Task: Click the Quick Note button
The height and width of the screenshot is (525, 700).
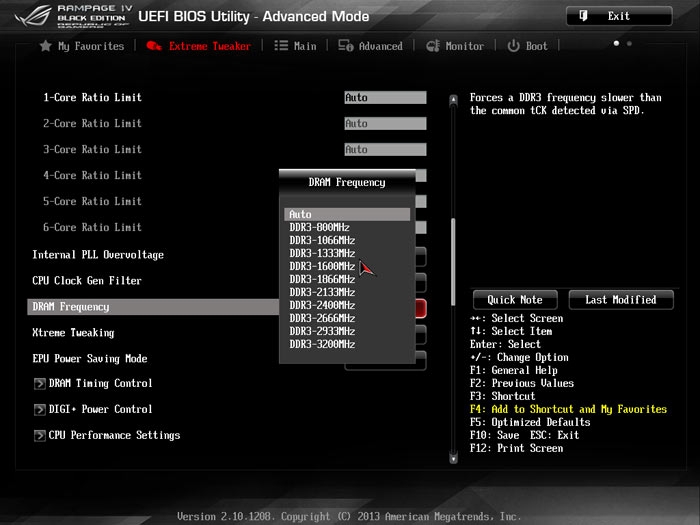Action: pos(514,300)
